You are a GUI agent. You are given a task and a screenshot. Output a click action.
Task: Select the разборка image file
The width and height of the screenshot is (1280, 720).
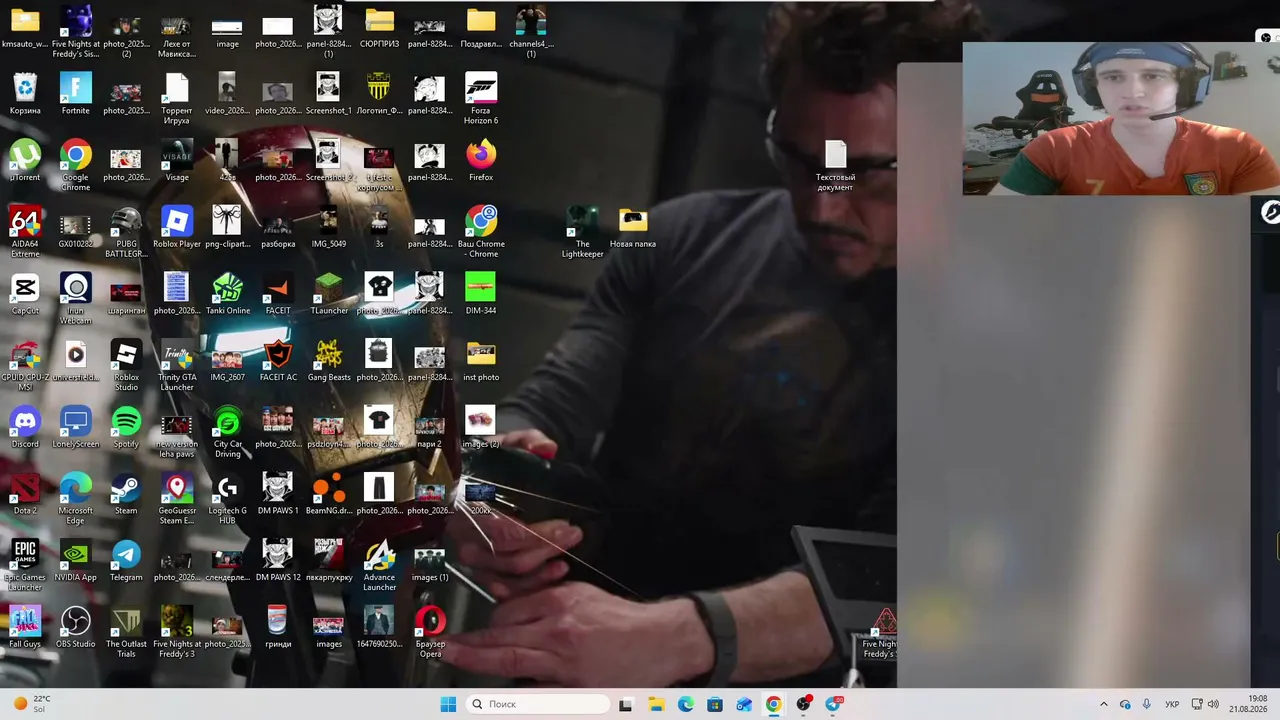click(x=278, y=228)
